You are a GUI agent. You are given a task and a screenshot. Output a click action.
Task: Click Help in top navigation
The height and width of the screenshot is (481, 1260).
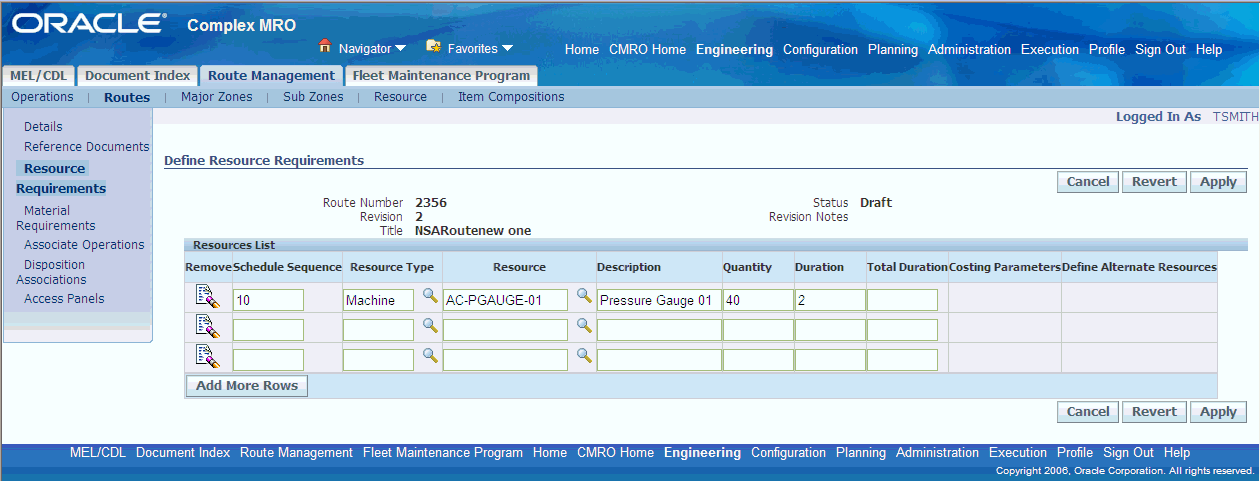click(1209, 50)
